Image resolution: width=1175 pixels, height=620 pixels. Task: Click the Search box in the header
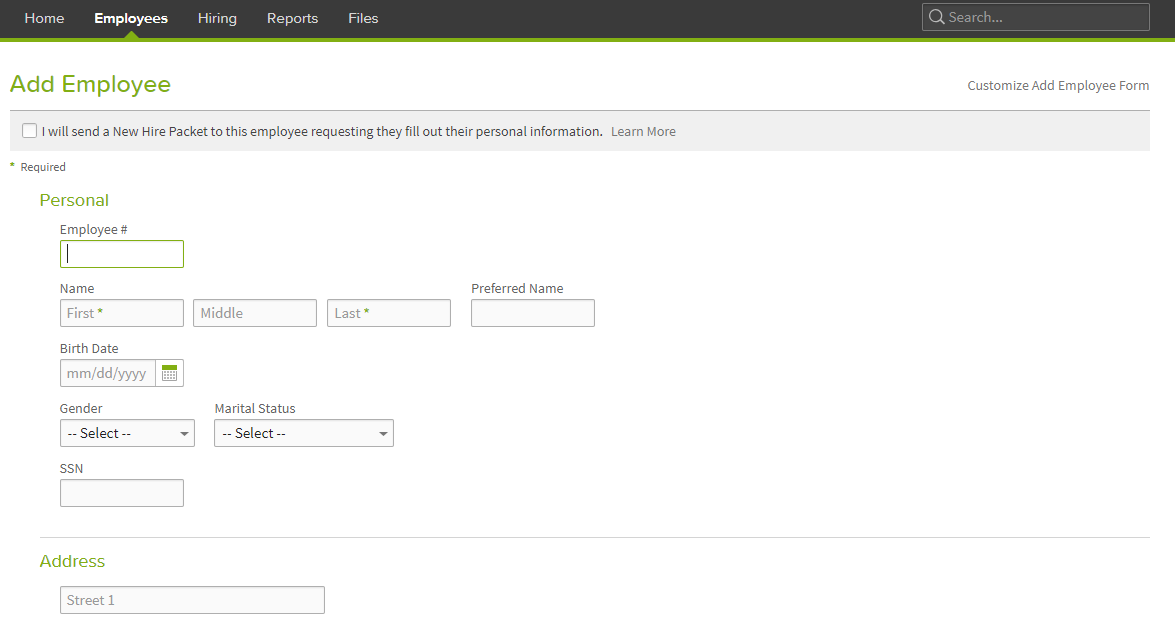(1035, 17)
